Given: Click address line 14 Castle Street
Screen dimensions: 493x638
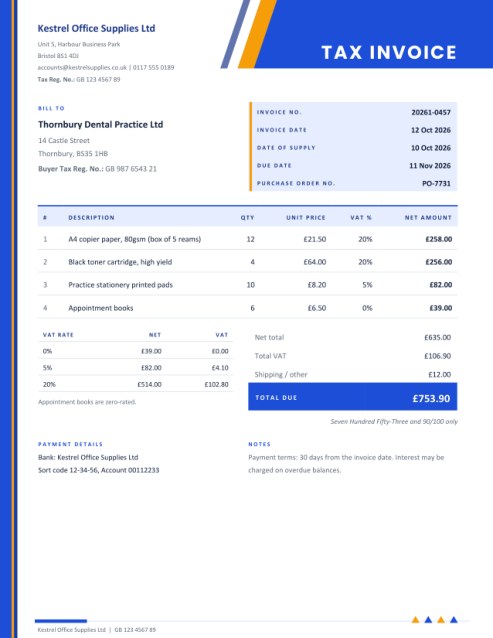Looking at the screenshot, I should (64, 140).
